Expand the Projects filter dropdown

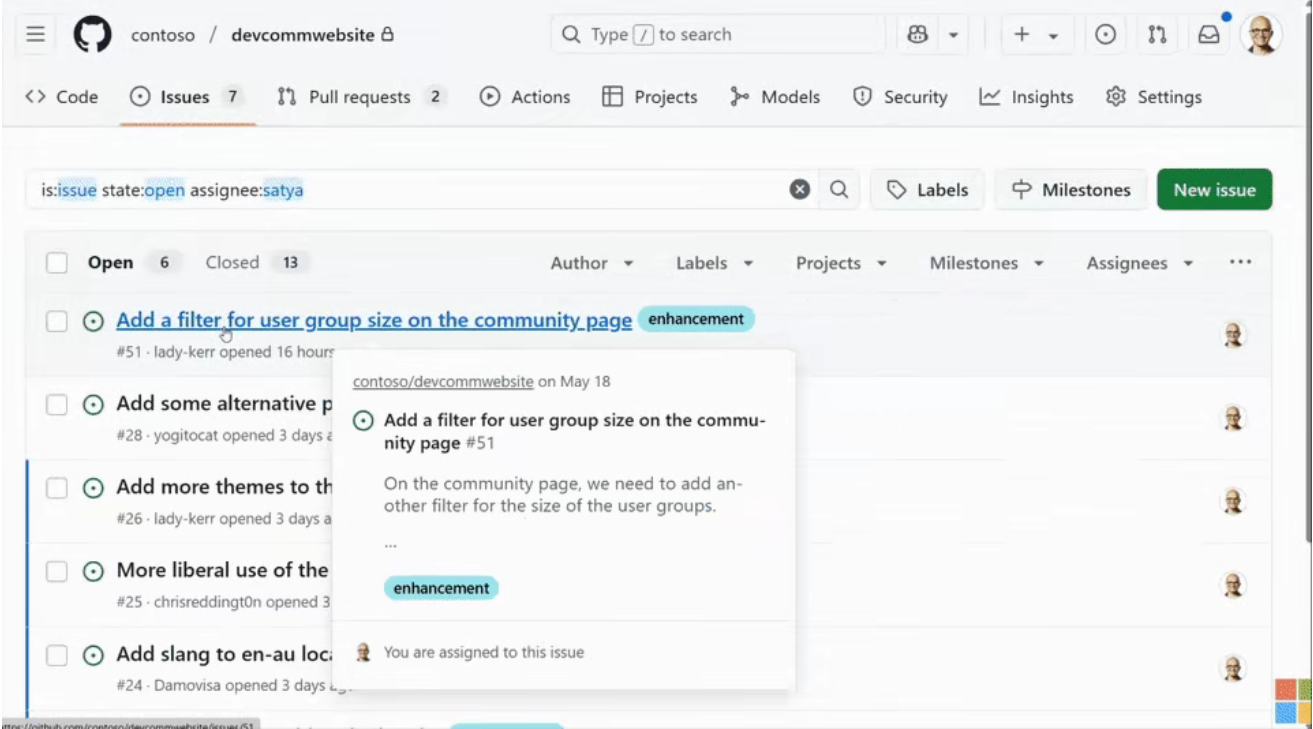click(x=841, y=263)
